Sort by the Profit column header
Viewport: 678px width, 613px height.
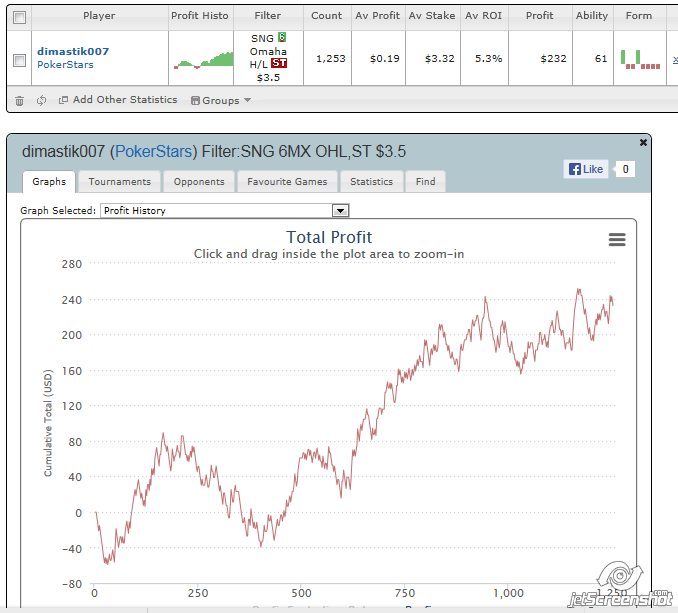540,16
